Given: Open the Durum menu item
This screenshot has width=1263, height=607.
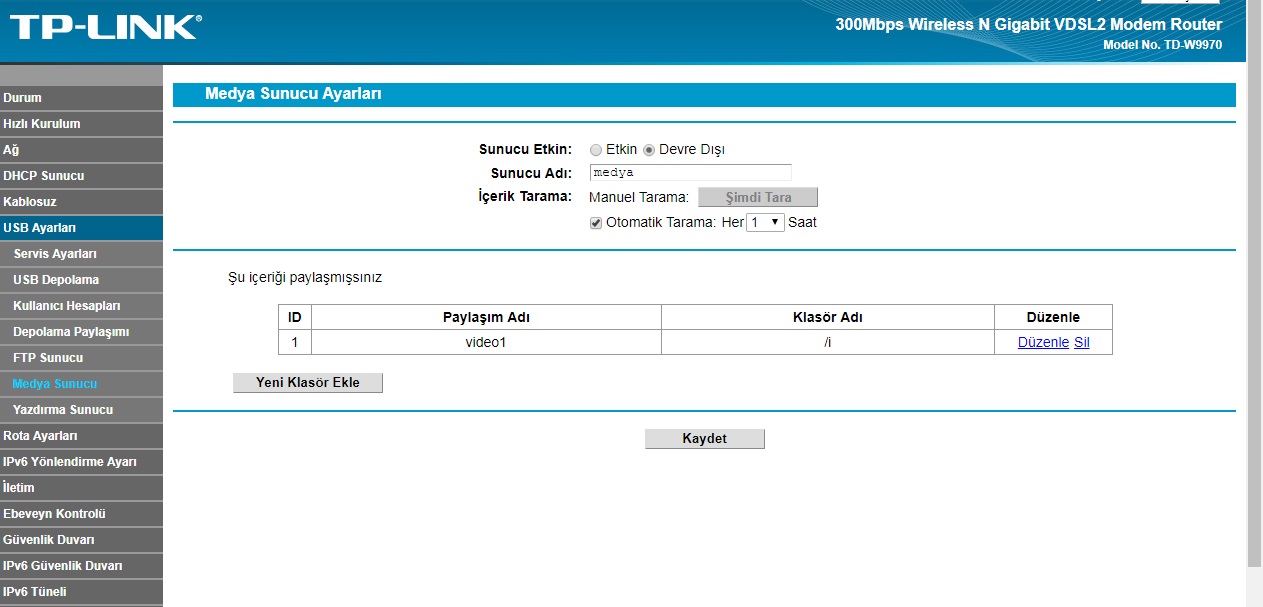Looking at the screenshot, I should point(81,98).
